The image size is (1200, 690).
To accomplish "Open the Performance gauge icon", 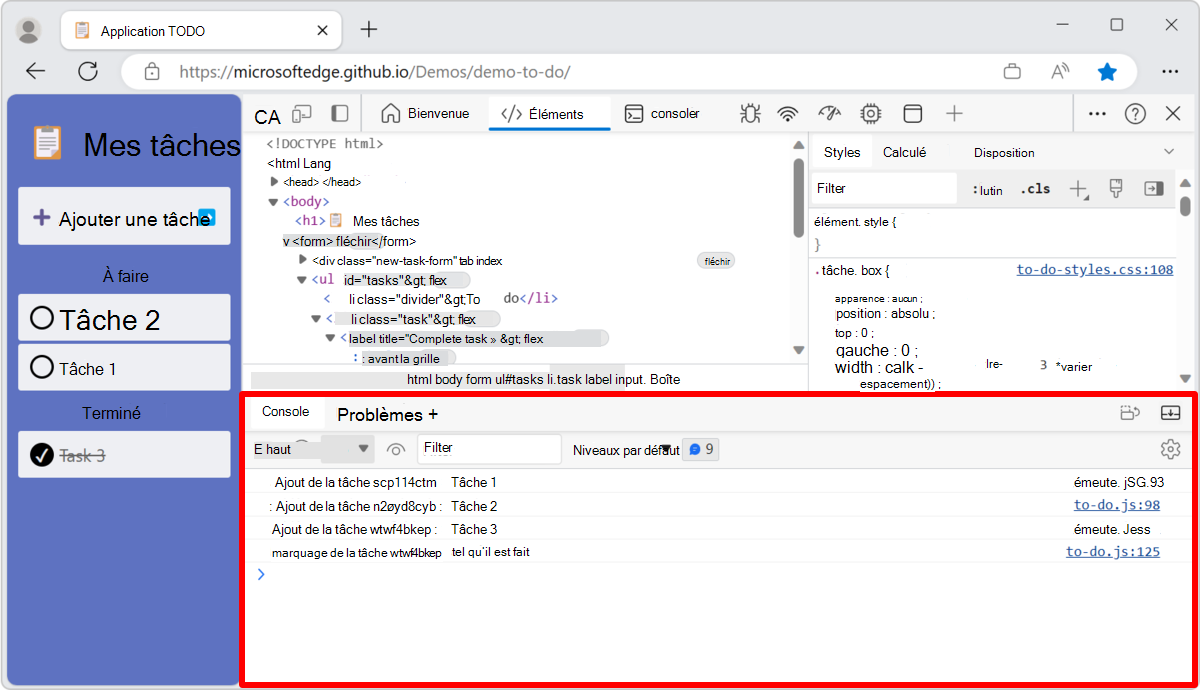I will (x=829, y=114).
